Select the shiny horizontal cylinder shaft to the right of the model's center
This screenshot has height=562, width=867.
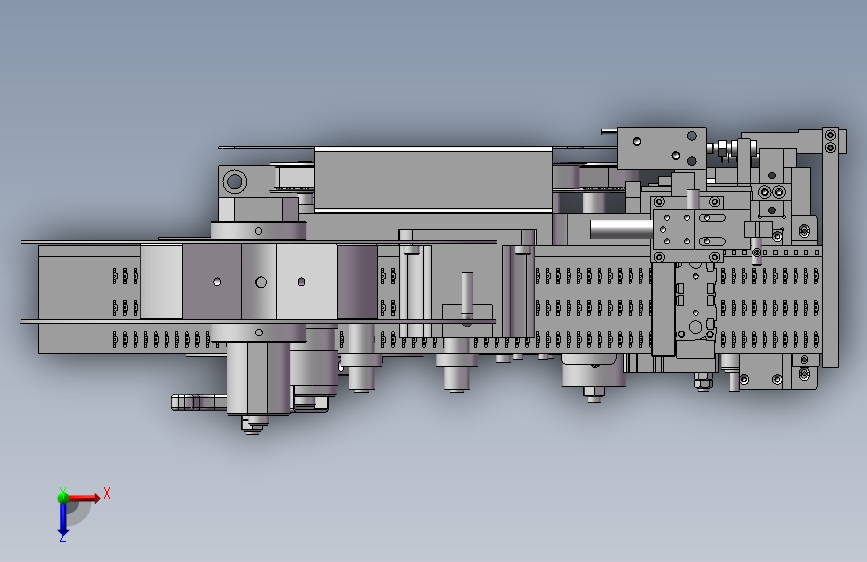pyautogui.click(x=621, y=228)
